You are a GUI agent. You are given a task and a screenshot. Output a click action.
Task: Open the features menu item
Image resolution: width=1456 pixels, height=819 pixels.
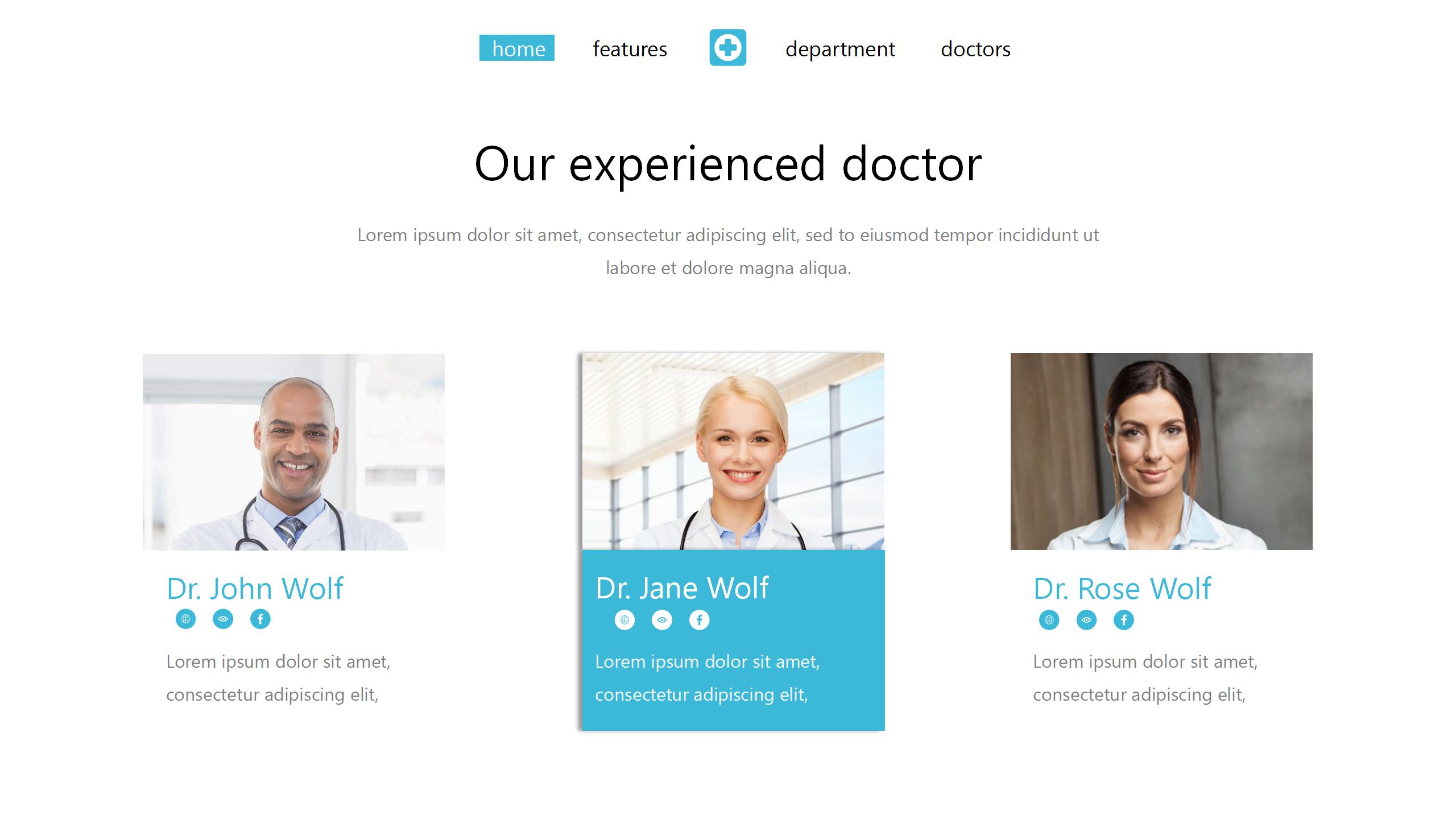click(630, 49)
